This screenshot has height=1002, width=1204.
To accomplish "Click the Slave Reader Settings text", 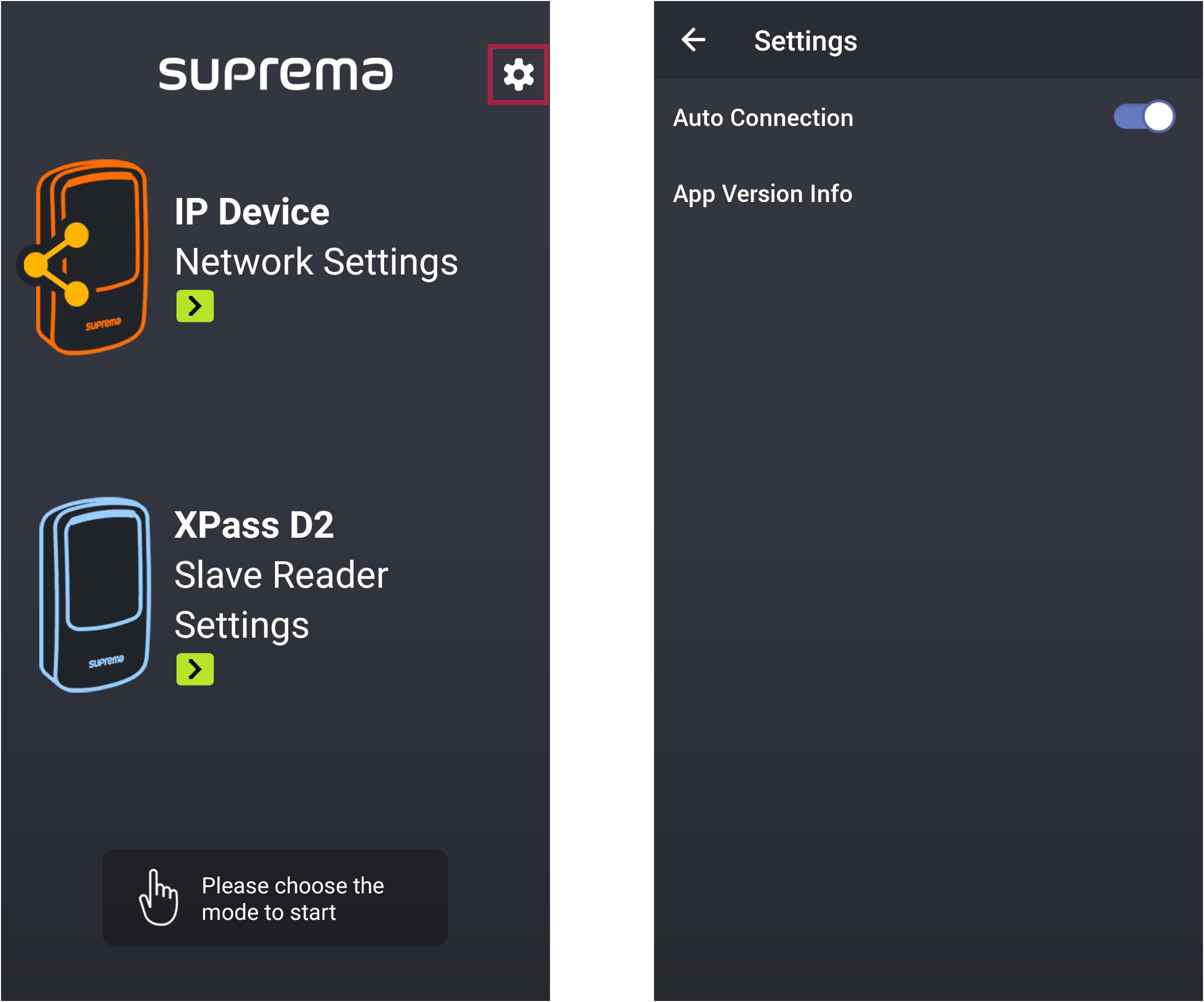I will 281,599.
